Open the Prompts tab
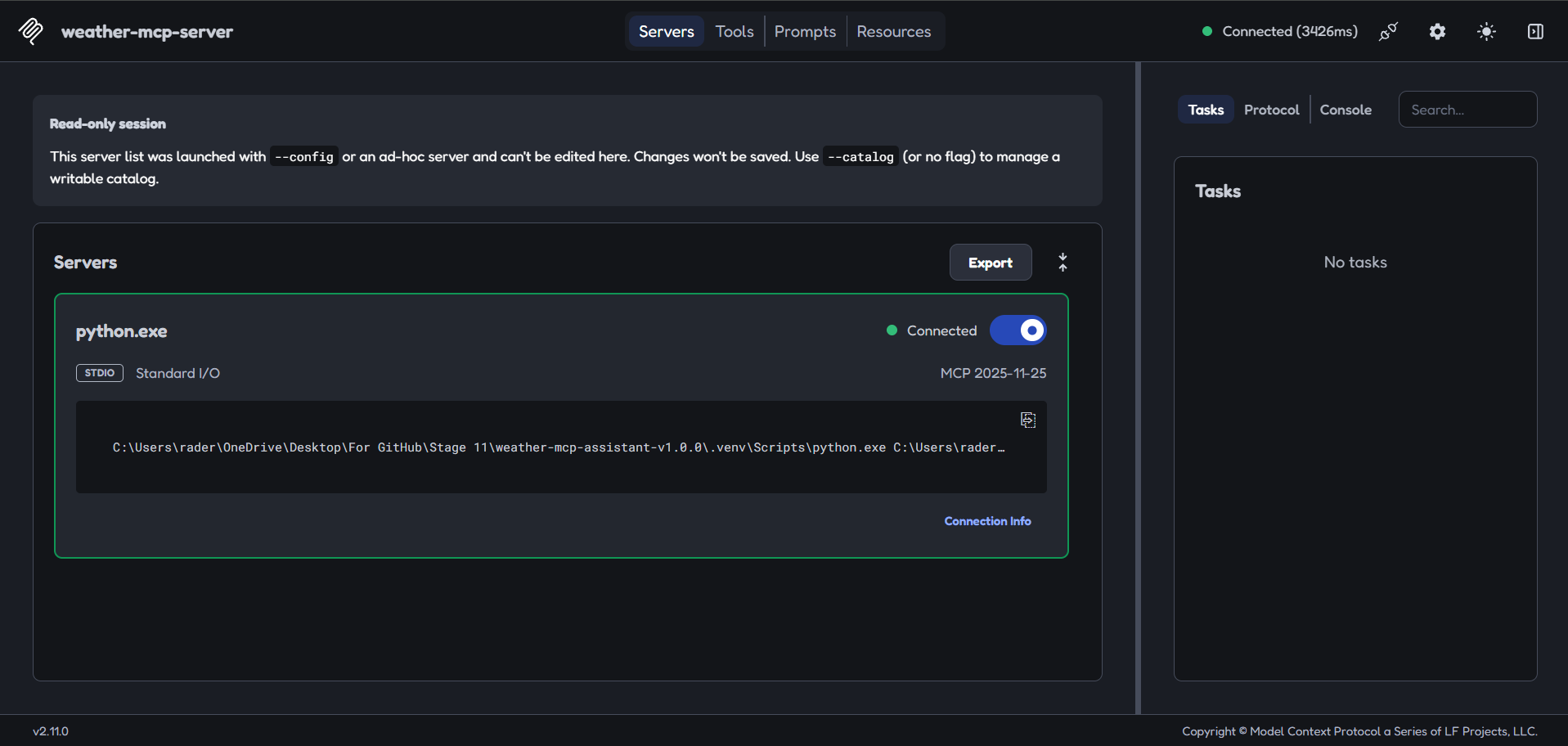The image size is (1568, 746). point(805,31)
